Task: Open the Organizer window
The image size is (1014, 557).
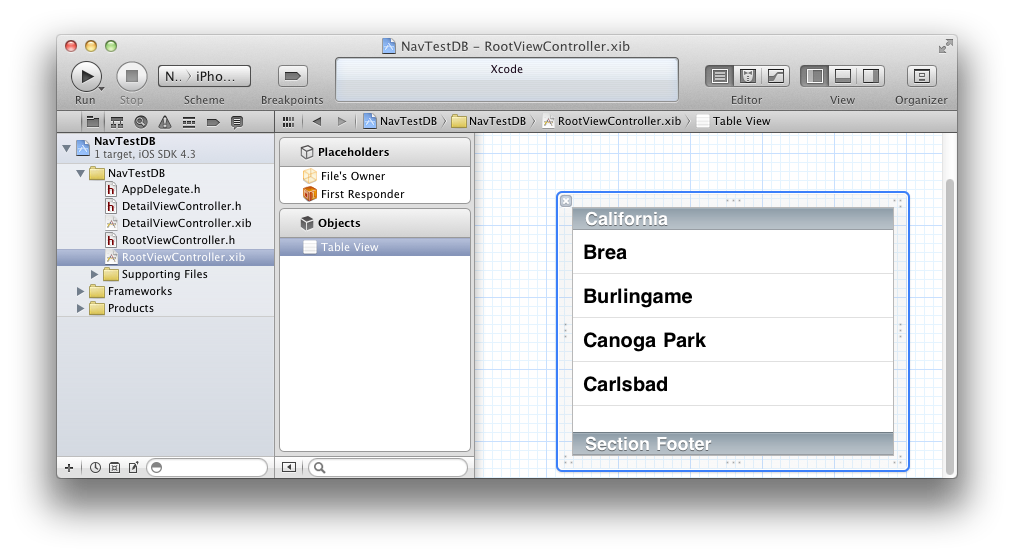Action: pos(922,76)
